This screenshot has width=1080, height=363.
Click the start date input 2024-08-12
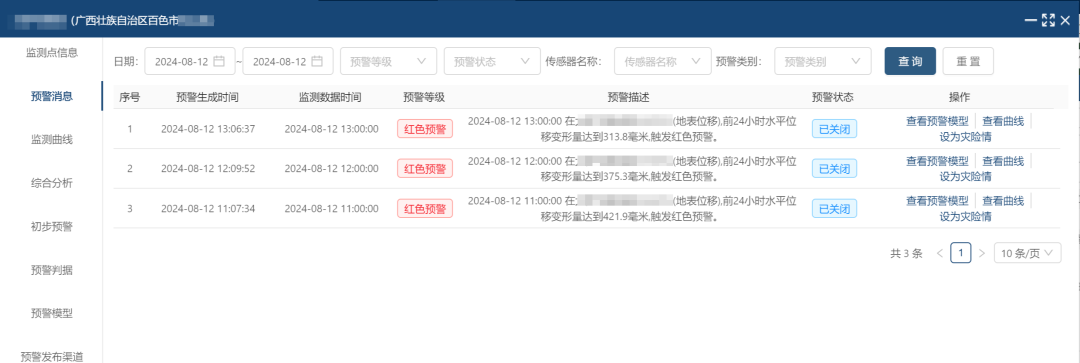pos(190,61)
